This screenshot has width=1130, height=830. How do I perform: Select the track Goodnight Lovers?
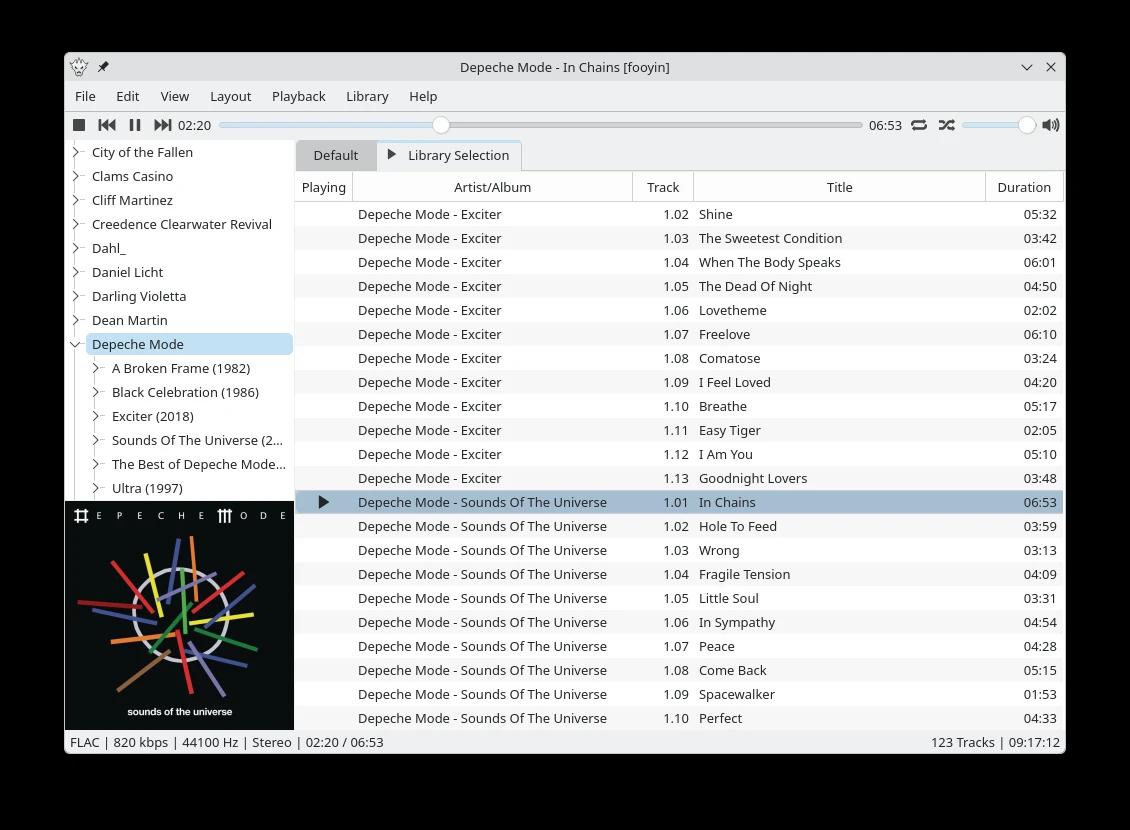[679, 478]
